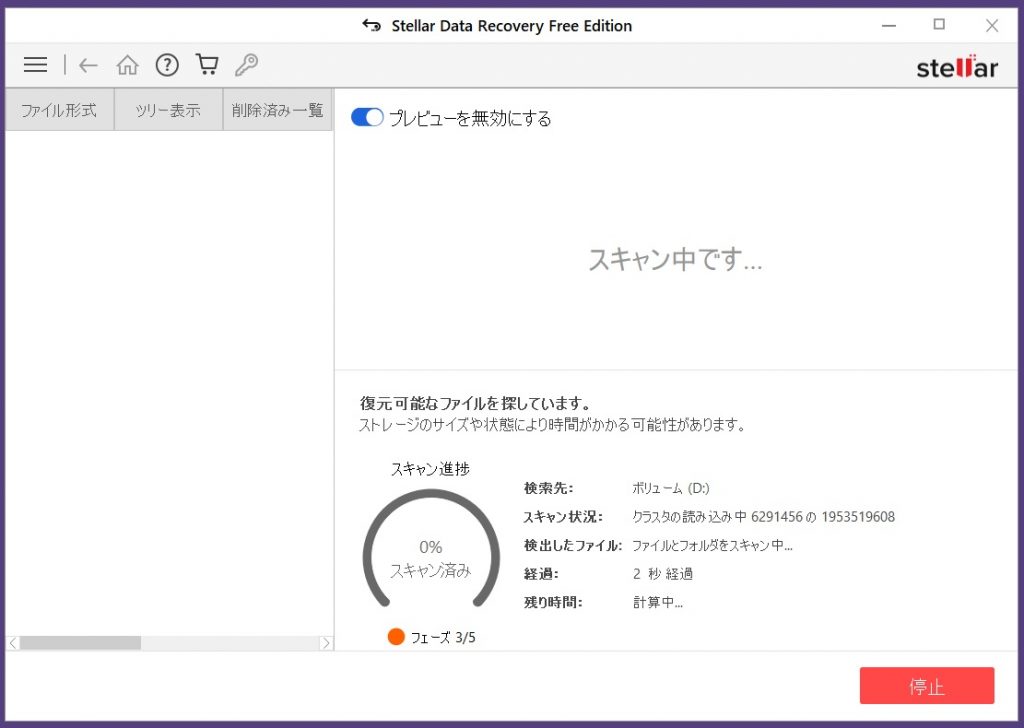Switch to the 削除済み一覧 tab
The image size is (1024, 728).
278,110
